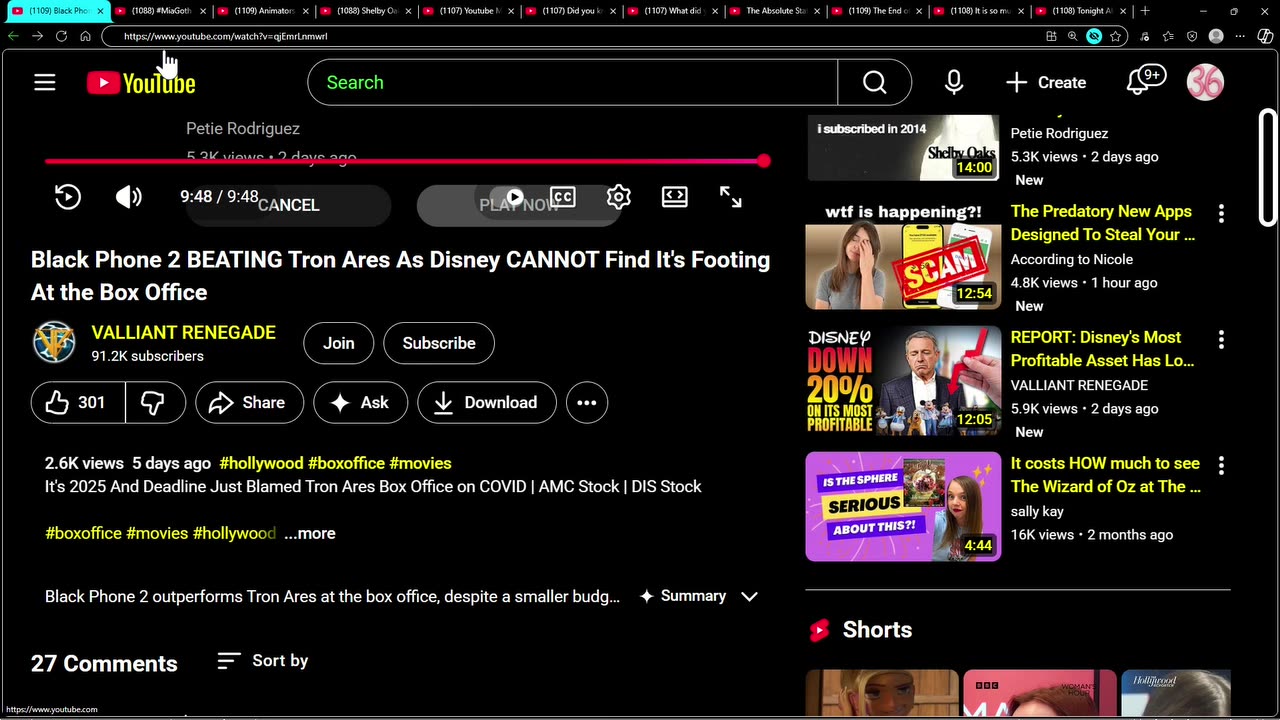The image size is (1280, 720).
Task: Close the #MiaGoth browser tab
Action: 203,11
